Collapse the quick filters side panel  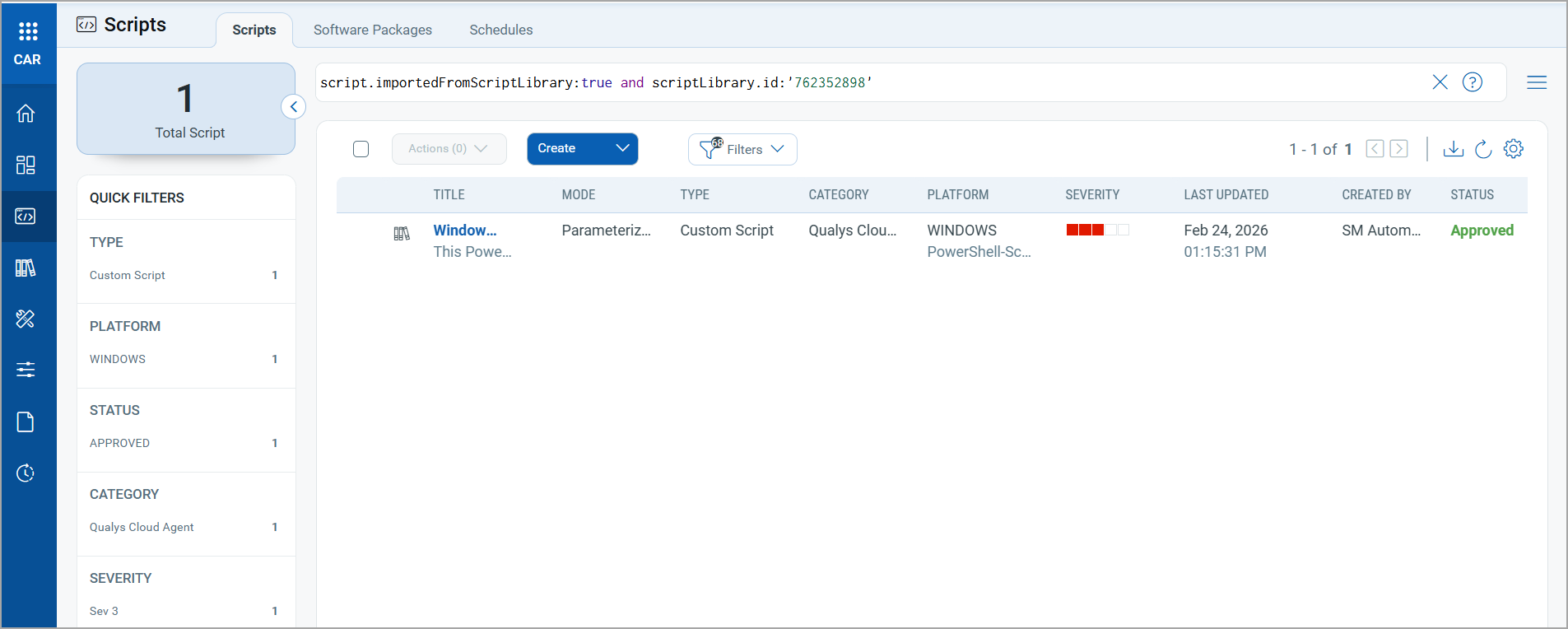tap(294, 107)
